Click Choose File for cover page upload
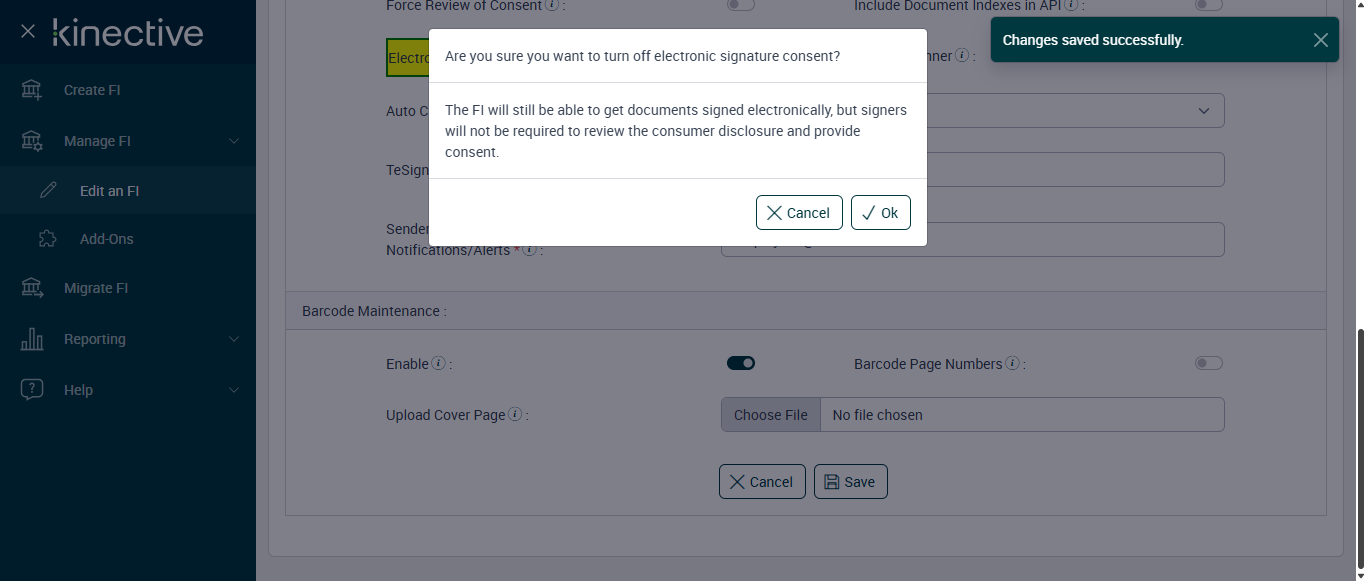Screen dimensions: 1366x581 coord(770,415)
